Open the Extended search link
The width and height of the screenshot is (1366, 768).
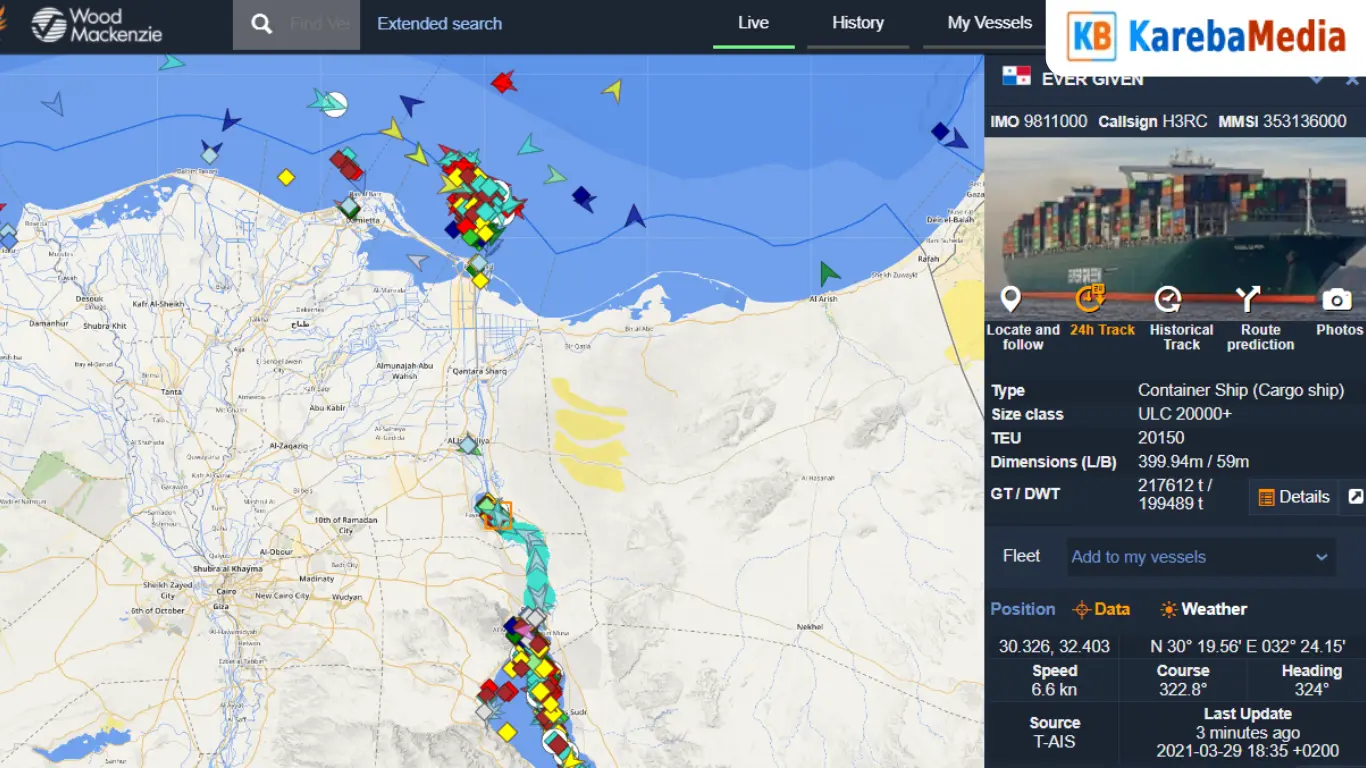click(x=439, y=24)
